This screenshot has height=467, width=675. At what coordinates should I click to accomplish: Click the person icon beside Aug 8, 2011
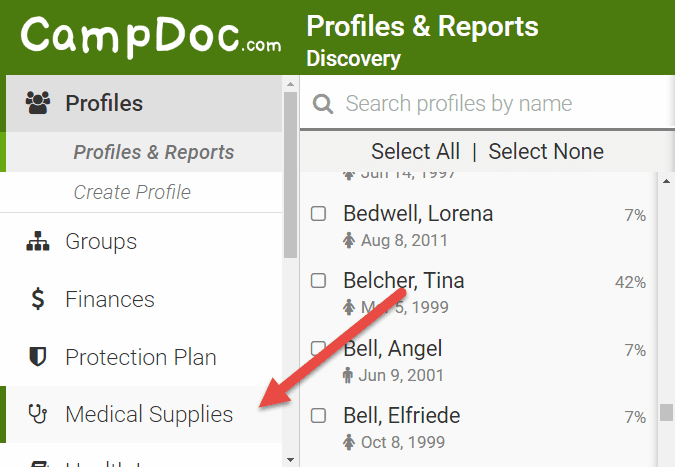[349, 240]
